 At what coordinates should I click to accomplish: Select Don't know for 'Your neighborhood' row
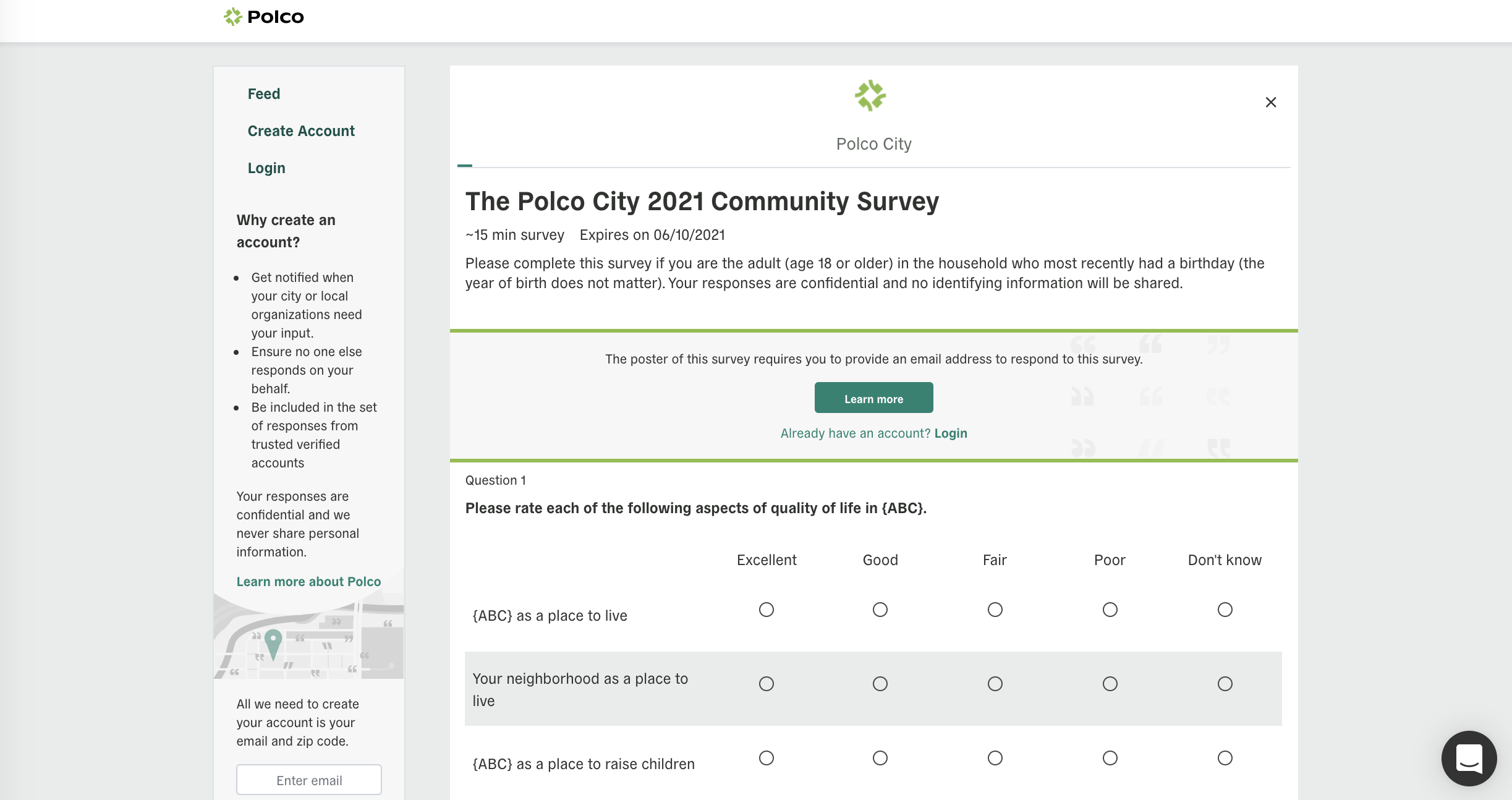point(1225,684)
